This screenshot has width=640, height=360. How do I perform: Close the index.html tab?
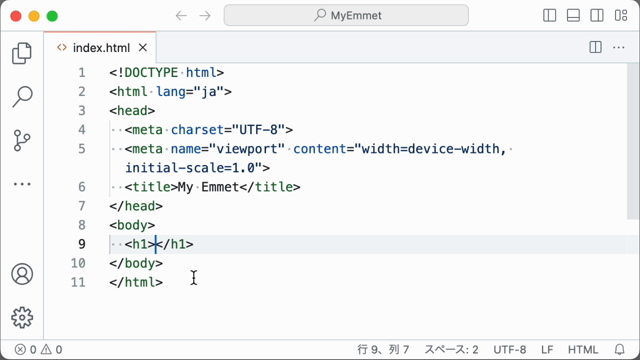pyautogui.click(x=142, y=48)
